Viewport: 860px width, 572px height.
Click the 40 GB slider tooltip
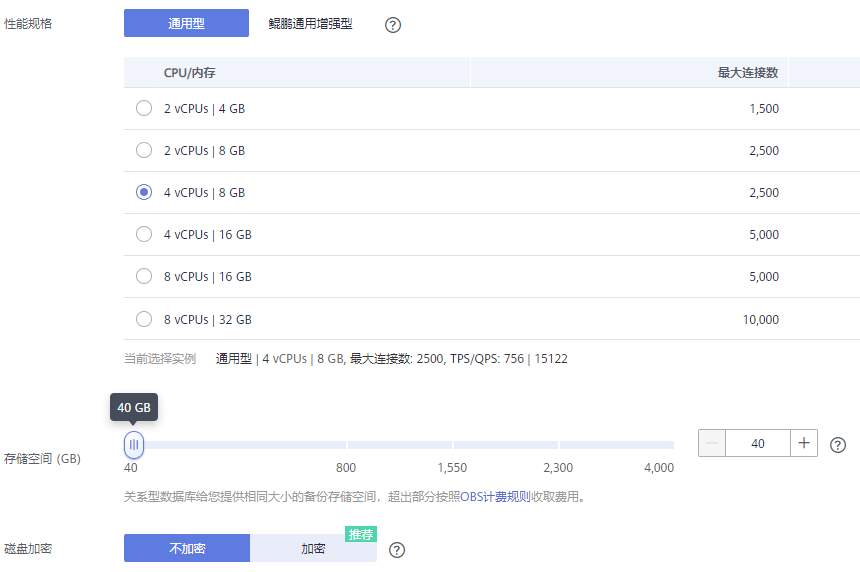coord(134,407)
